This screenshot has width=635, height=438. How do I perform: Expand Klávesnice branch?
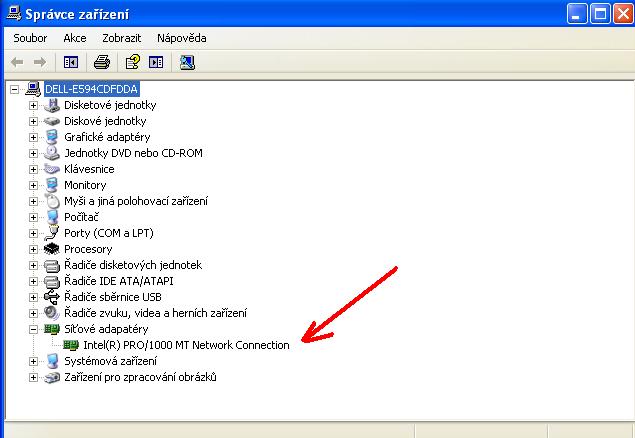tap(33, 169)
